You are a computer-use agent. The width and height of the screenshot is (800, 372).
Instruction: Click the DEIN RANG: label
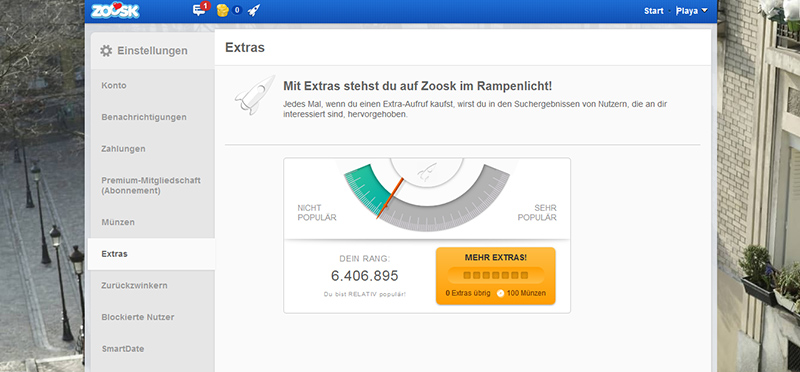point(364,259)
